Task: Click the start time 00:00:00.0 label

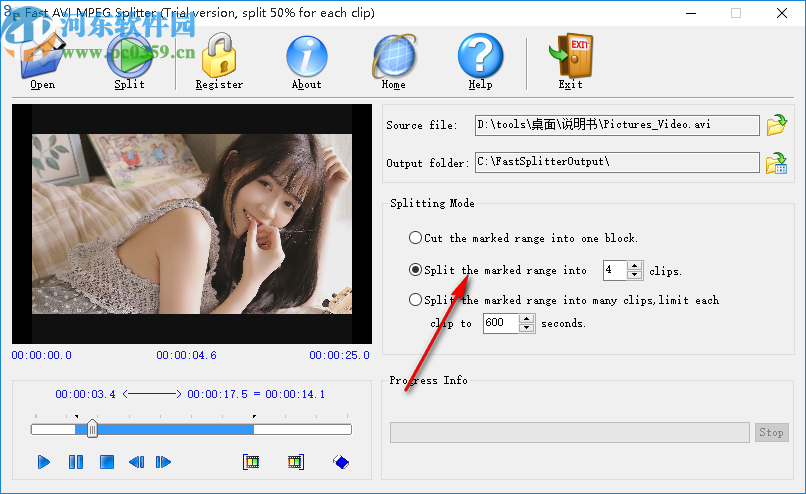Action: (42, 355)
